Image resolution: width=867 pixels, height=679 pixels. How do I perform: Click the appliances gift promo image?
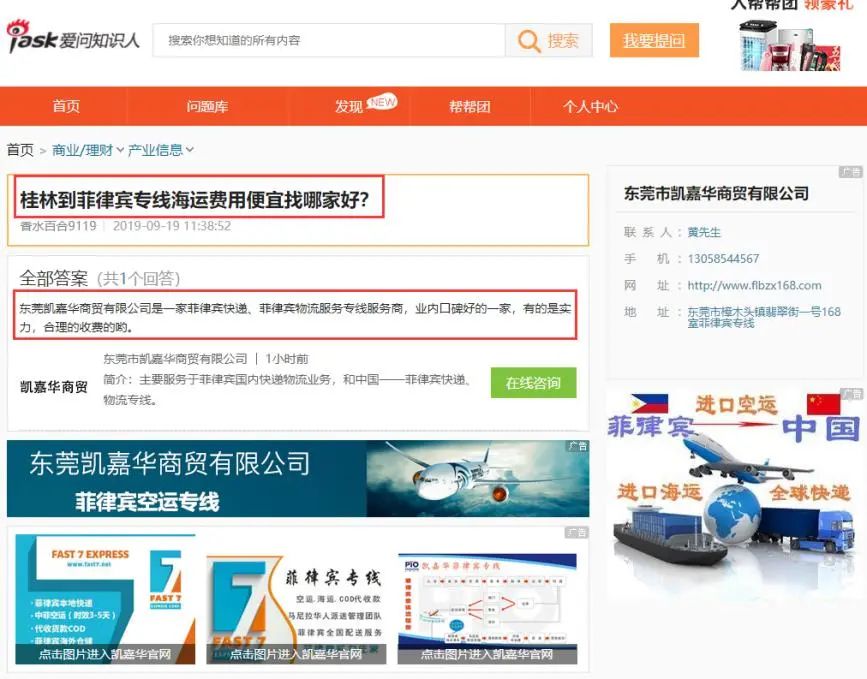(x=790, y=45)
